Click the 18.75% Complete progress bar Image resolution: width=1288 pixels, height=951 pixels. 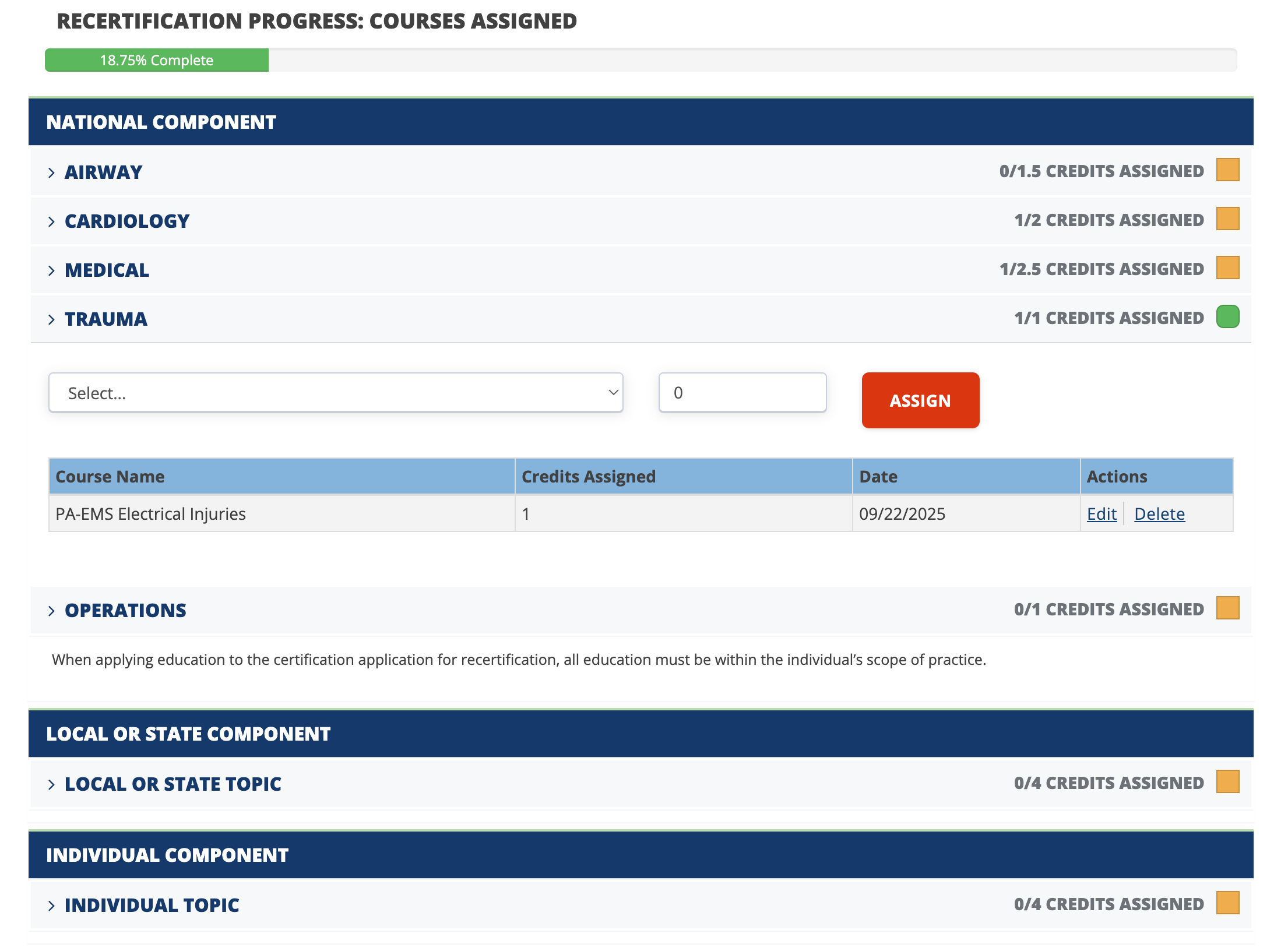click(157, 61)
